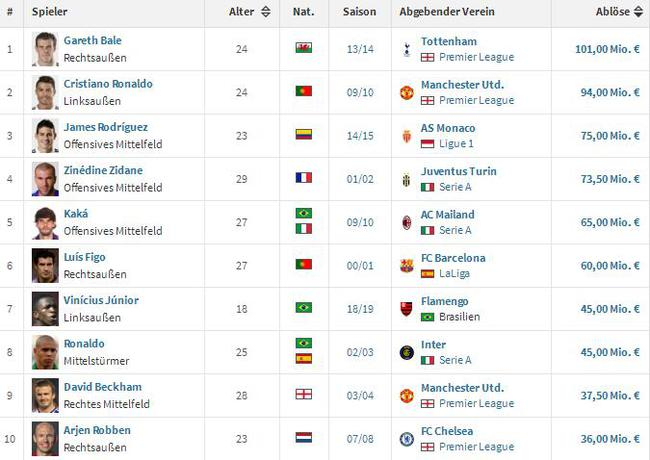
Task: Click the Juventus Turin crest icon
Action: coord(406,179)
